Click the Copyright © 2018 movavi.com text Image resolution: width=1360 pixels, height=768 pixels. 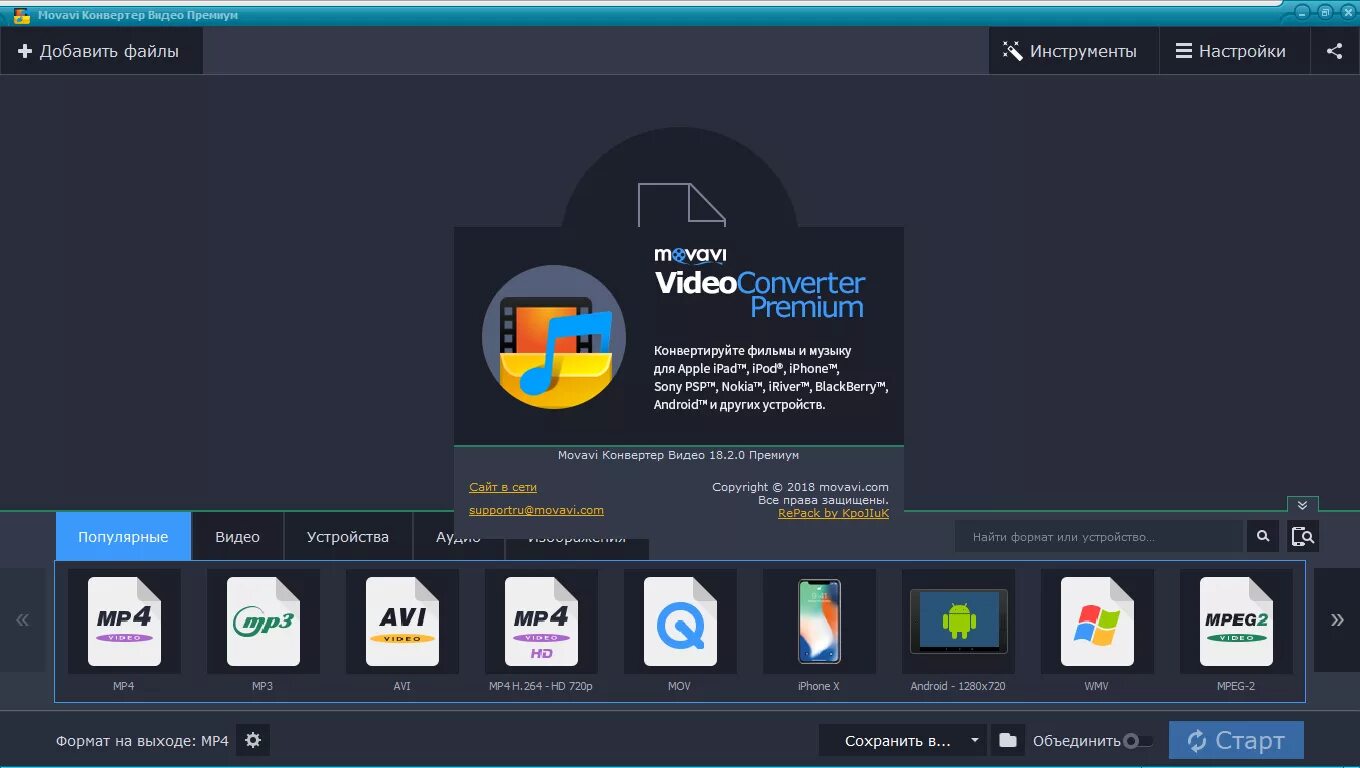click(x=800, y=487)
